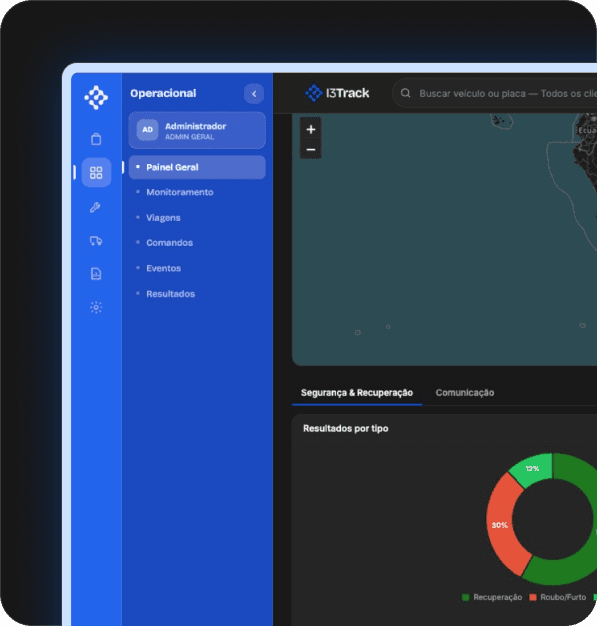The width and height of the screenshot is (597, 626).
Task: Zoom in on the map
Action: (311, 129)
